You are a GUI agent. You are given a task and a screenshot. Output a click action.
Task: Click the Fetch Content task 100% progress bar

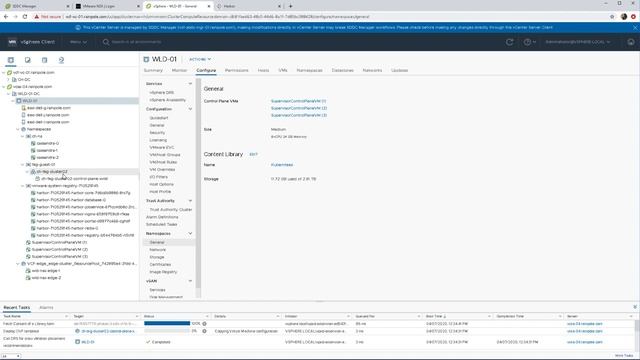click(167, 323)
